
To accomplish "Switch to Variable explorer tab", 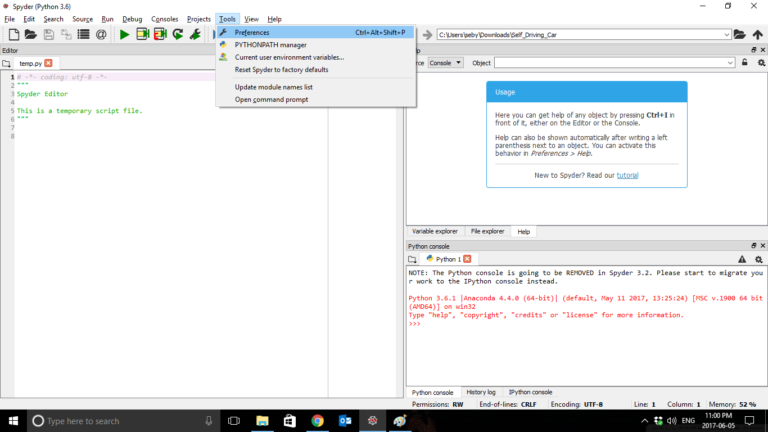I will 434,231.
